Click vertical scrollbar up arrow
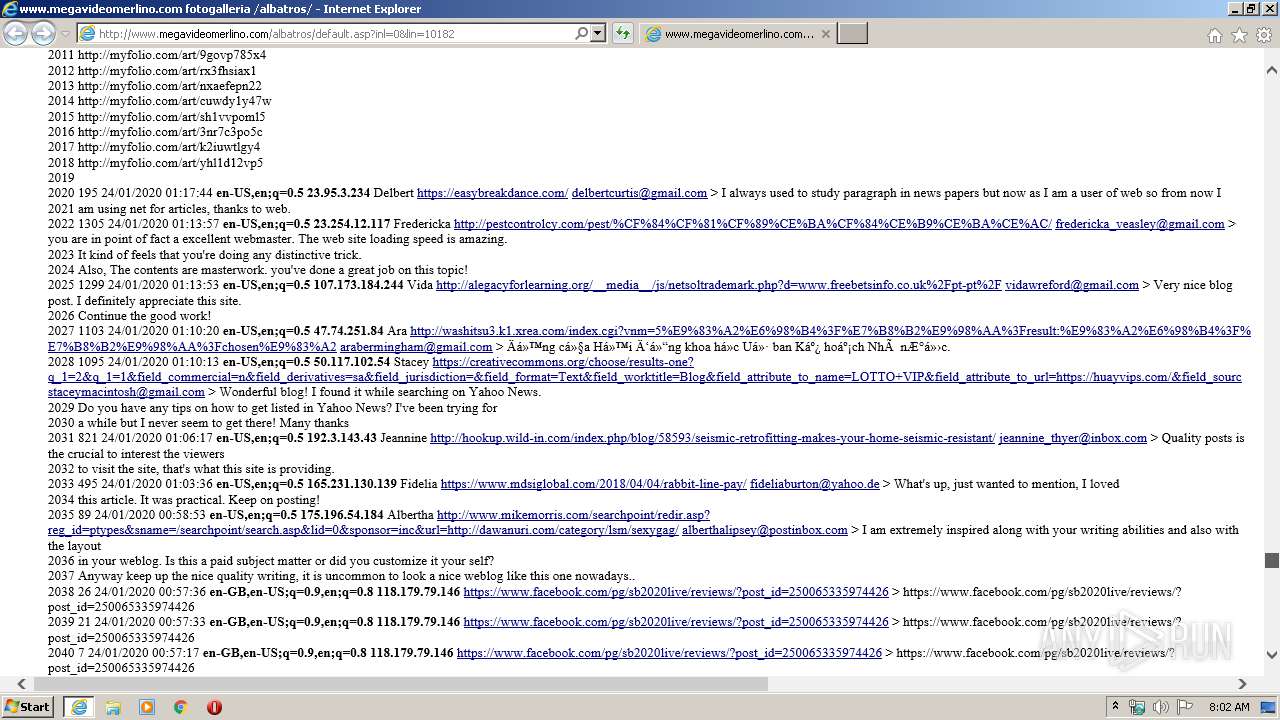 [1272, 71]
